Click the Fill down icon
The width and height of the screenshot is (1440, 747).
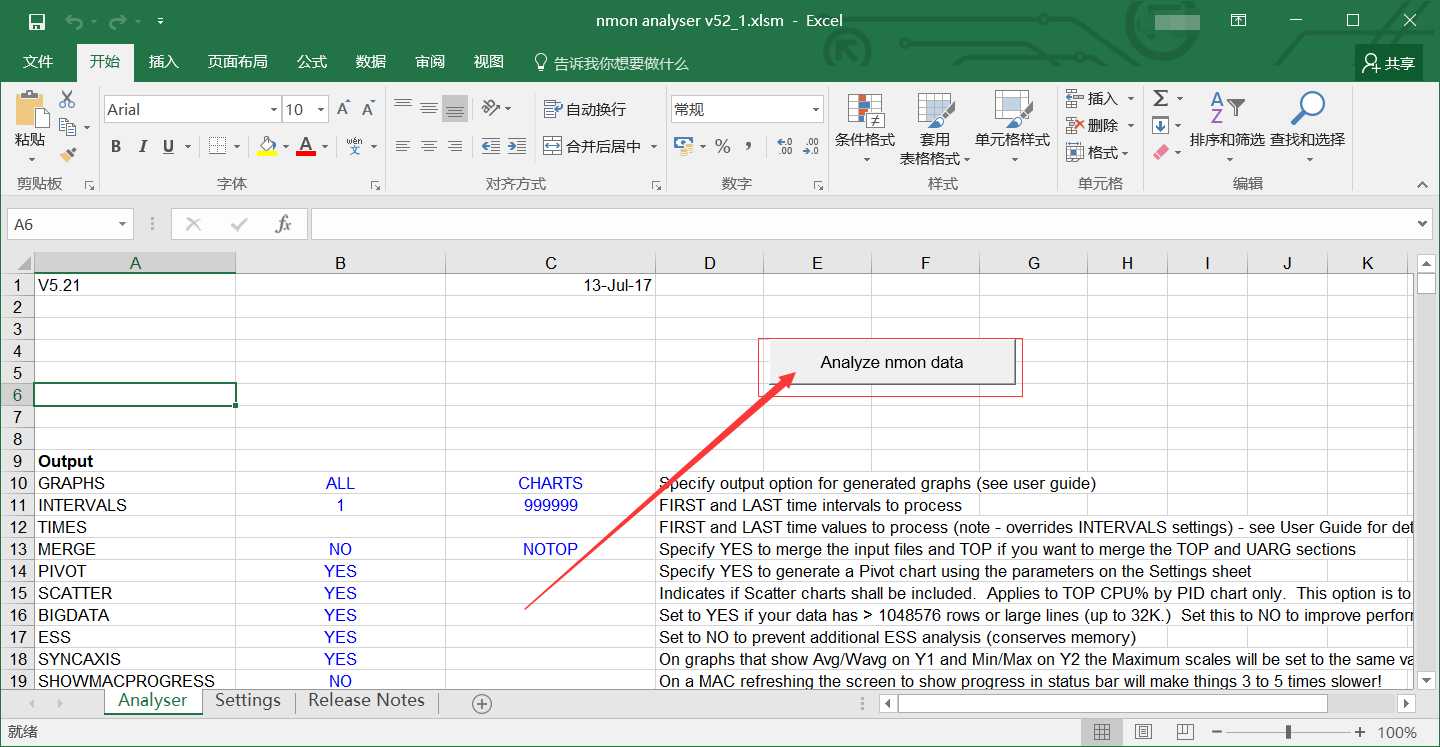pos(1161,125)
